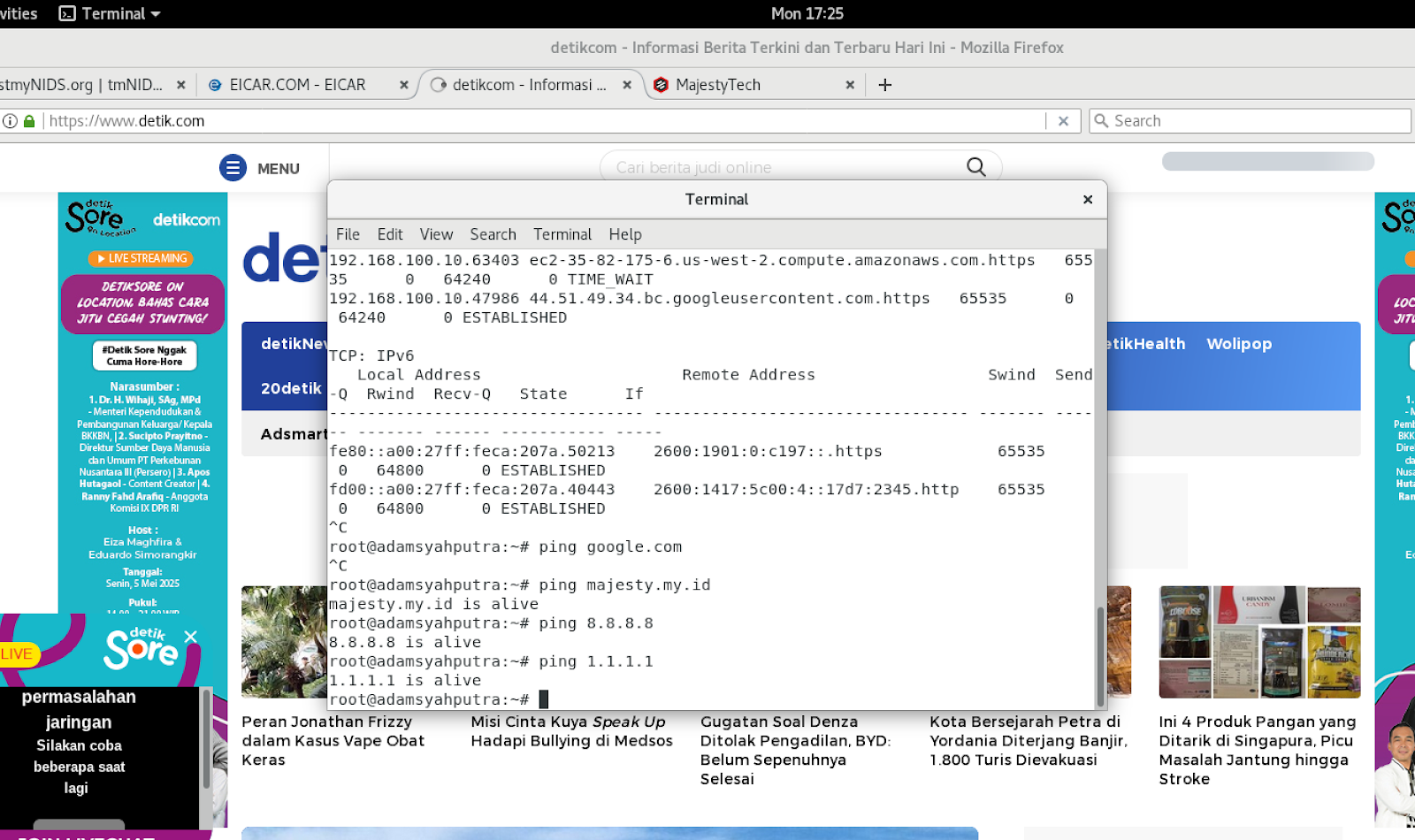This screenshot has width=1415, height=840.
Task: Click the green padlock security icon
Action: (x=29, y=121)
